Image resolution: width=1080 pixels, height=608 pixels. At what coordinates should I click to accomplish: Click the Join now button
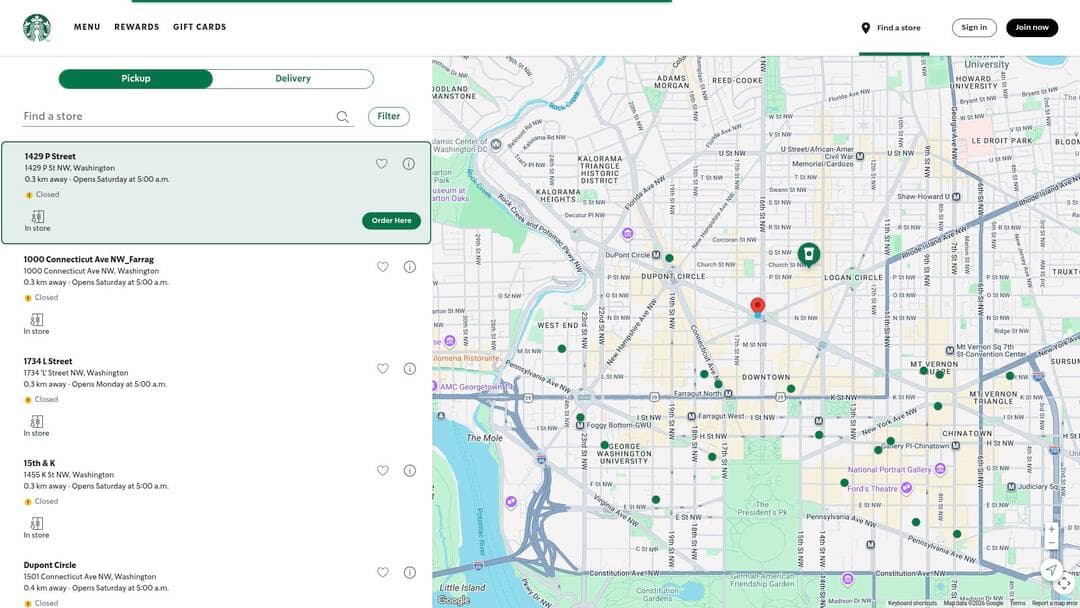click(x=1031, y=28)
